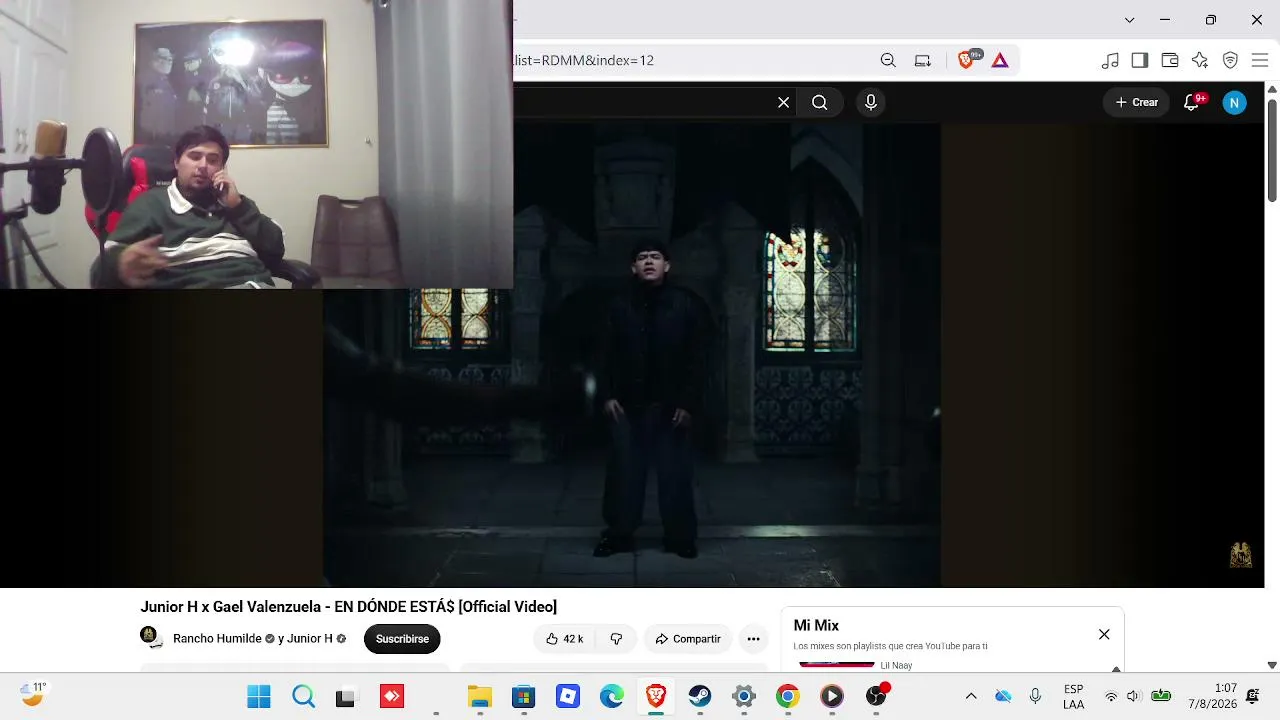Open the three-dot more actions menu
Viewport: 1280px width, 720px height.
(x=753, y=639)
